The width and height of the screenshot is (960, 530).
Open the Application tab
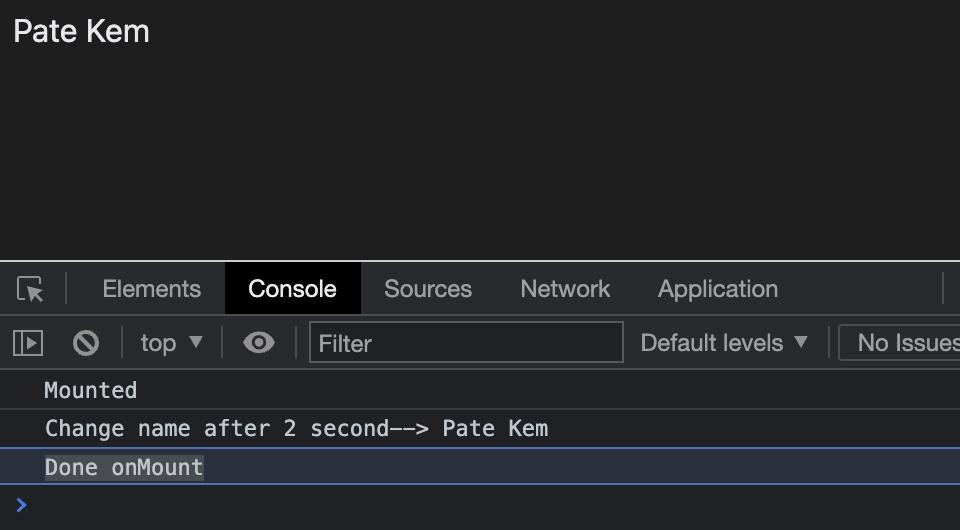point(717,289)
